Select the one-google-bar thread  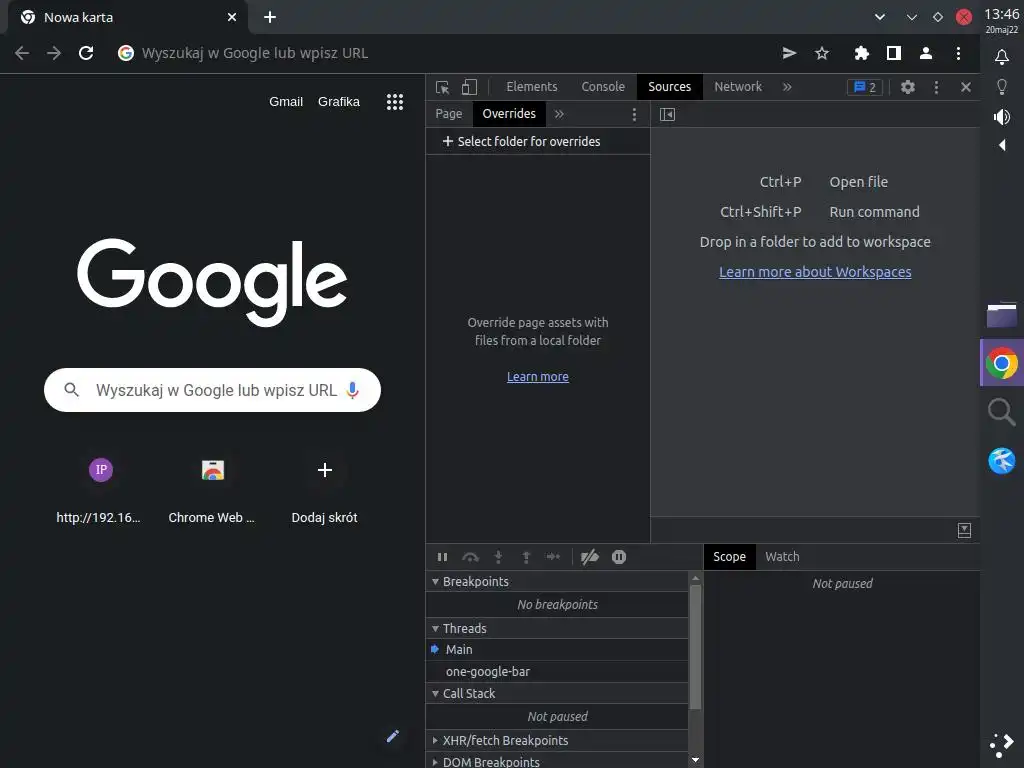tap(557, 671)
